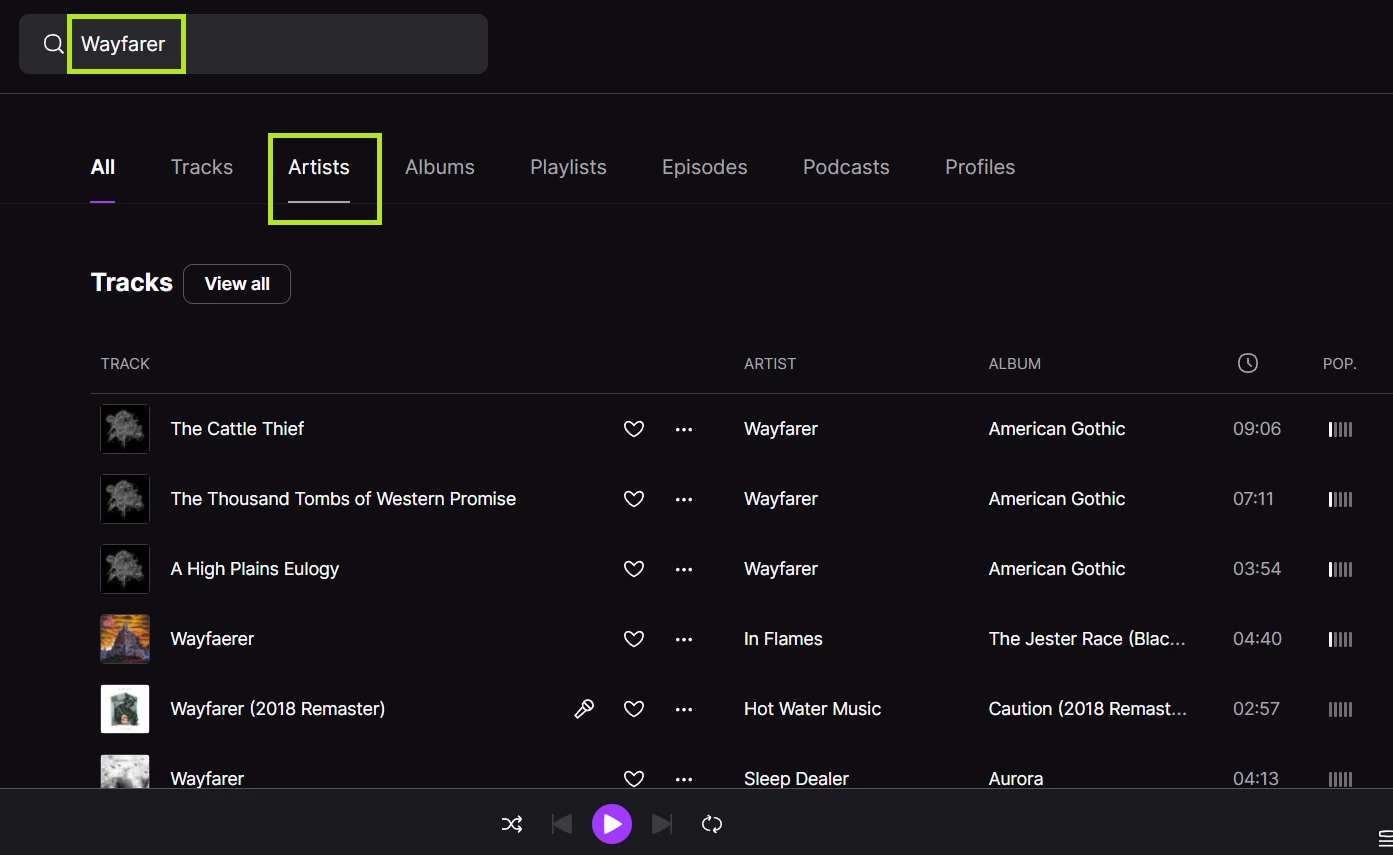The image size is (1393, 855).
Task: Toggle repeat mode
Action: (x=712, y=824)
